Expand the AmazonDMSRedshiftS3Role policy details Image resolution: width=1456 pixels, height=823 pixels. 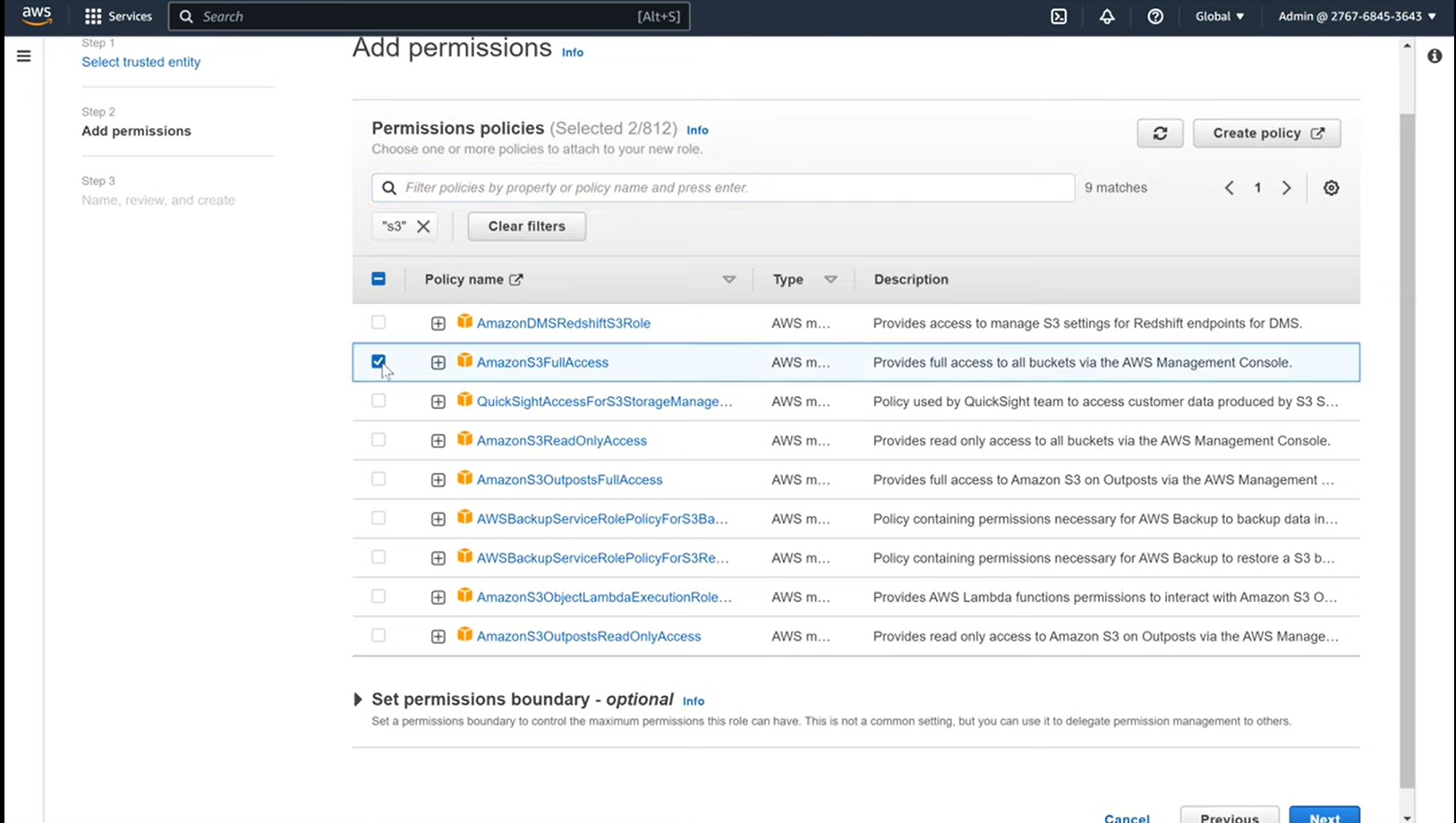[438, 323]
